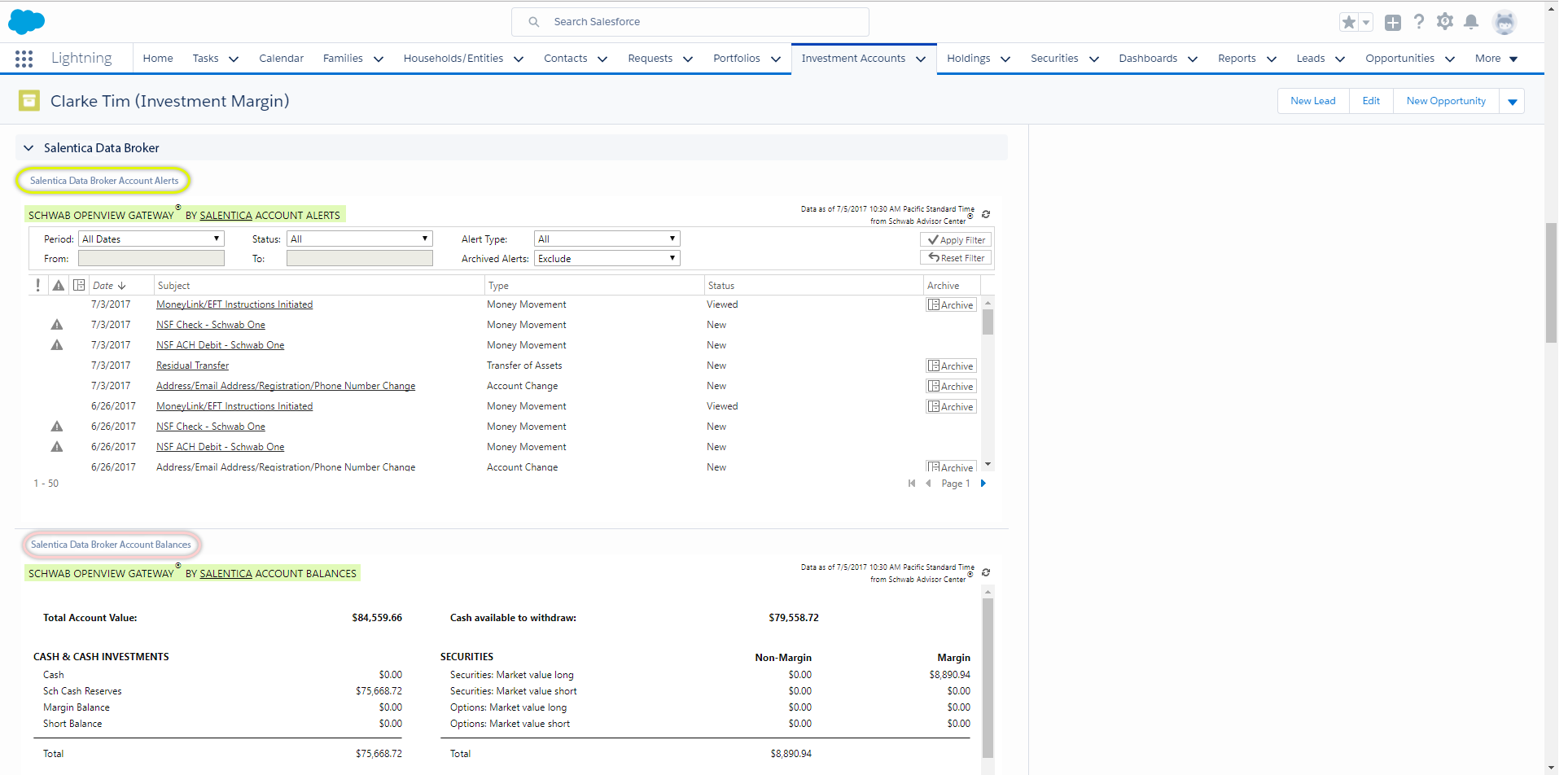Open the App Launcher grid icon

24,59
